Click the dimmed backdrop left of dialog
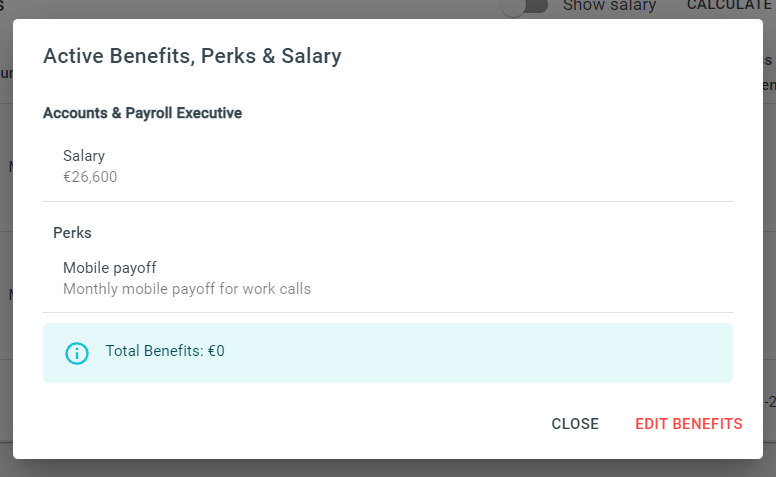The image size is (776, 477). click(6, 238)
